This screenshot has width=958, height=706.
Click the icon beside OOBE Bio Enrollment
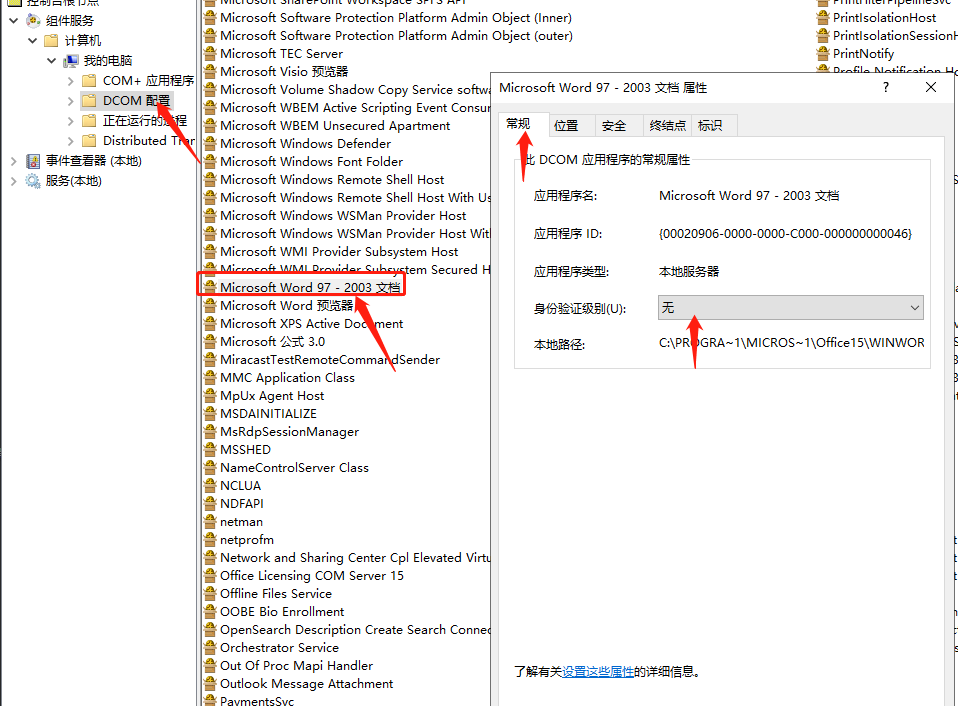(x=210, y=612)
